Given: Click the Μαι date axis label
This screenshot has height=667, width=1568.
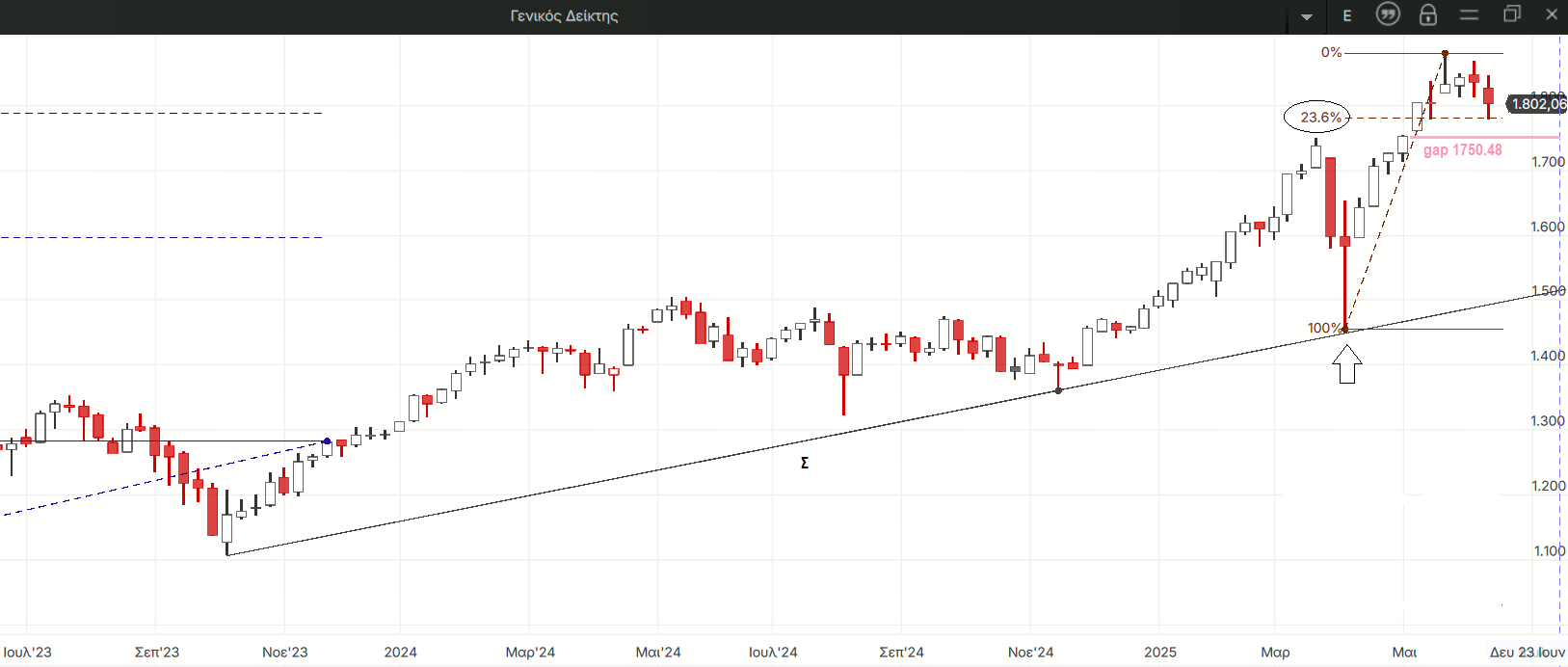Looking at the screenshot, I should pyautogui.click(x=1404, y=652).
